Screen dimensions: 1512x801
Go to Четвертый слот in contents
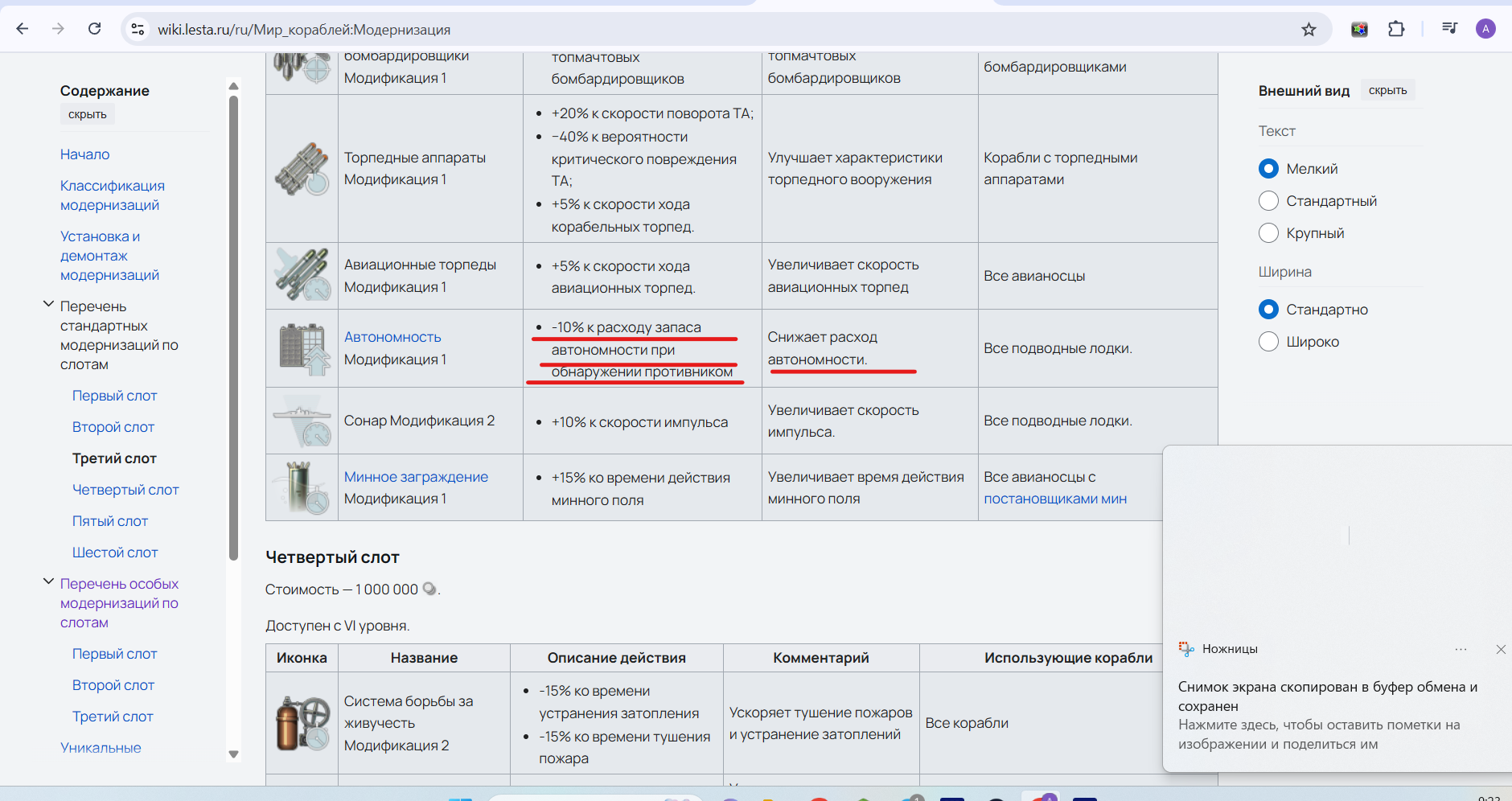point(125,490)
